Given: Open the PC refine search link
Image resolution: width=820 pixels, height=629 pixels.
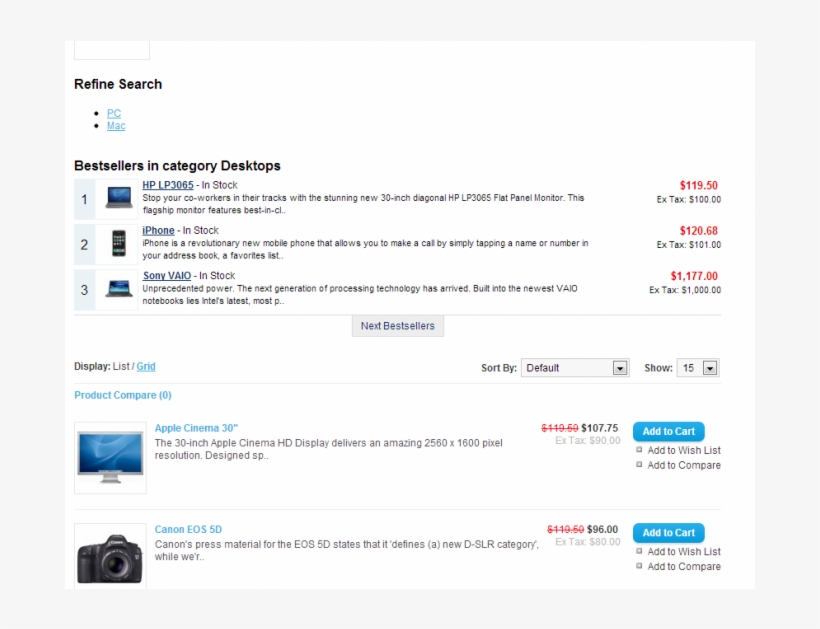Looking at the screenshot, I should 113,113.
